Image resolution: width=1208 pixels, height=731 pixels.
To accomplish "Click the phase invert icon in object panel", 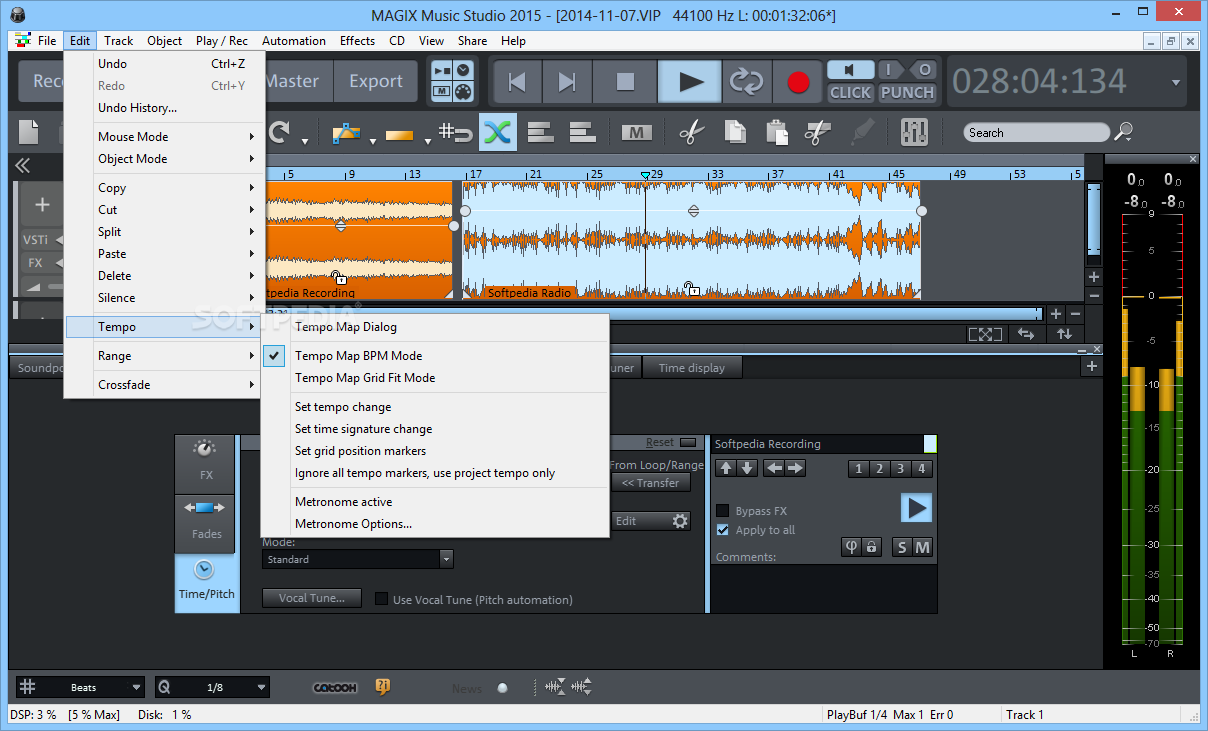I will click(x=851, y=547).
